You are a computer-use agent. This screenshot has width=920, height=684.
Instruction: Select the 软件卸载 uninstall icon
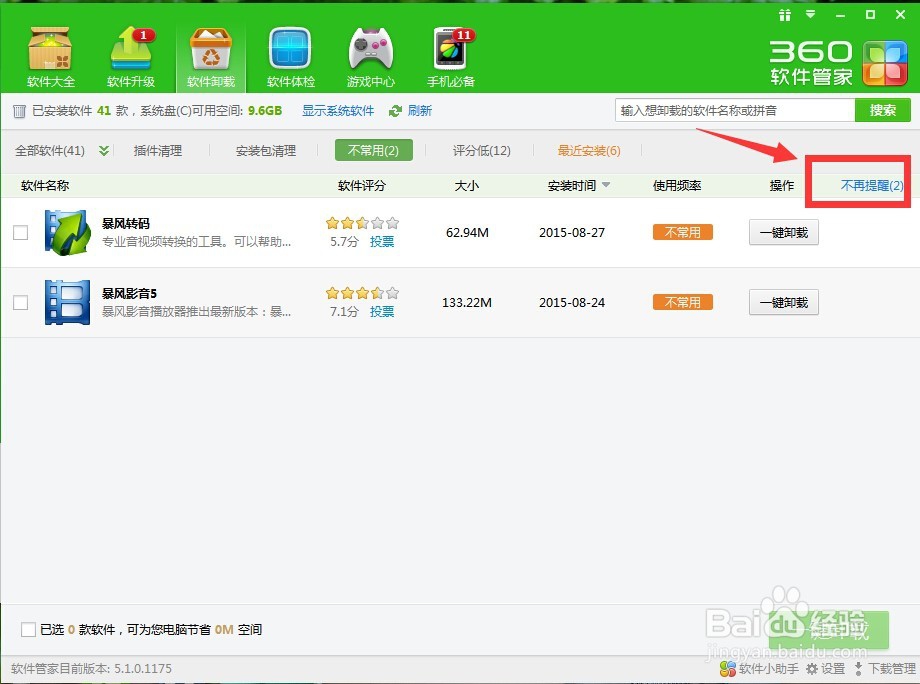211,57
